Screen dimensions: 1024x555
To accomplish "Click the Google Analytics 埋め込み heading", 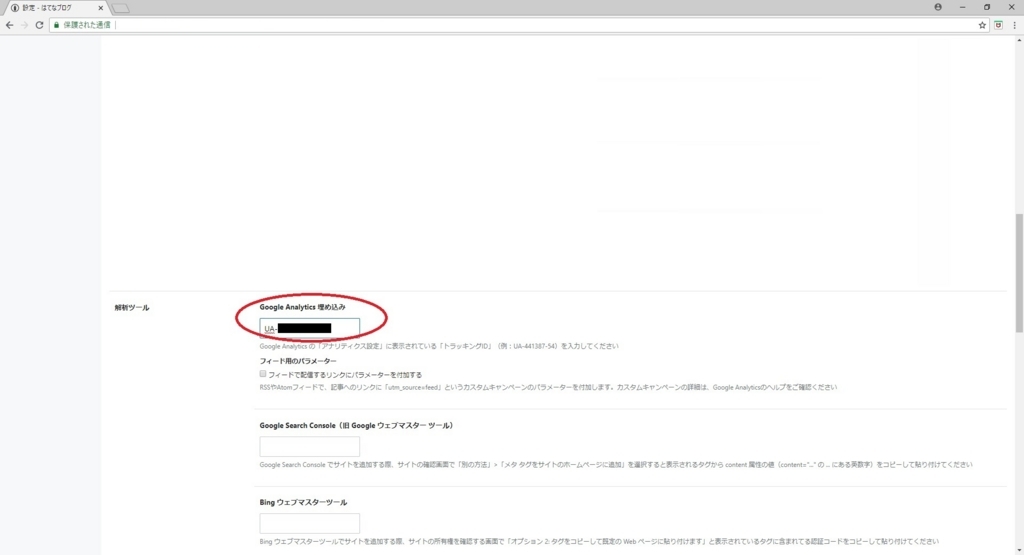I will (x=302, y=307).
